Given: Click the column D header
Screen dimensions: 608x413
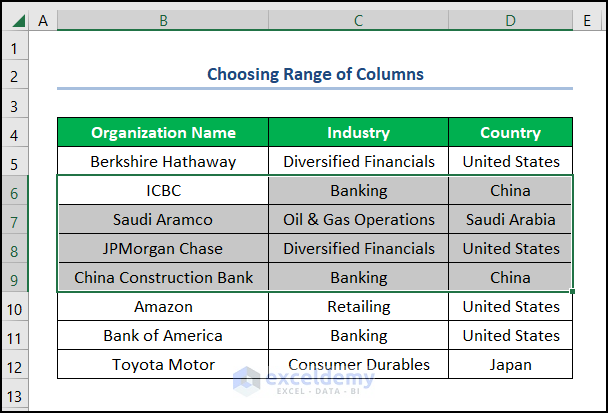Looking at the screenshot, I should pyautogui.click(x=510, y=20).
